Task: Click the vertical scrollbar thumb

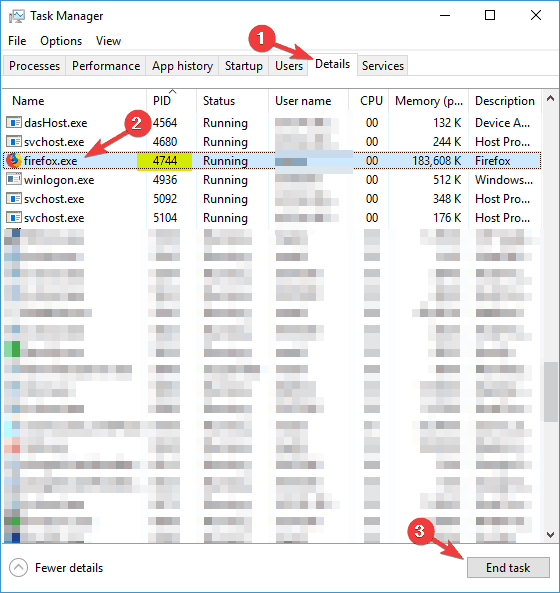Action: point(551,391)
